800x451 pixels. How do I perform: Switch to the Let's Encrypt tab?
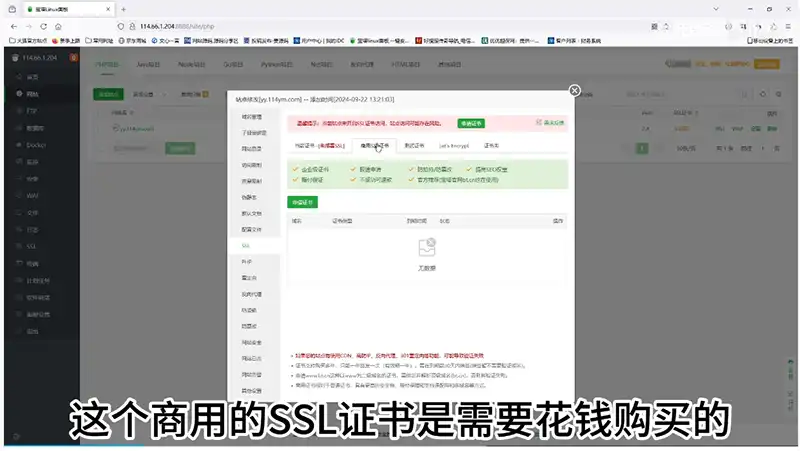[455, 146]
